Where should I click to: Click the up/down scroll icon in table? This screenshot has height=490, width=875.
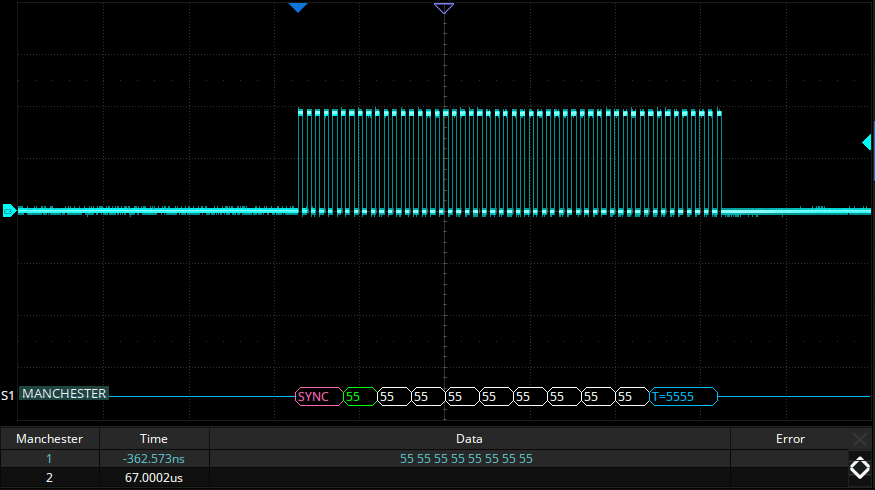pyautogui.click(x=859, y=467)
